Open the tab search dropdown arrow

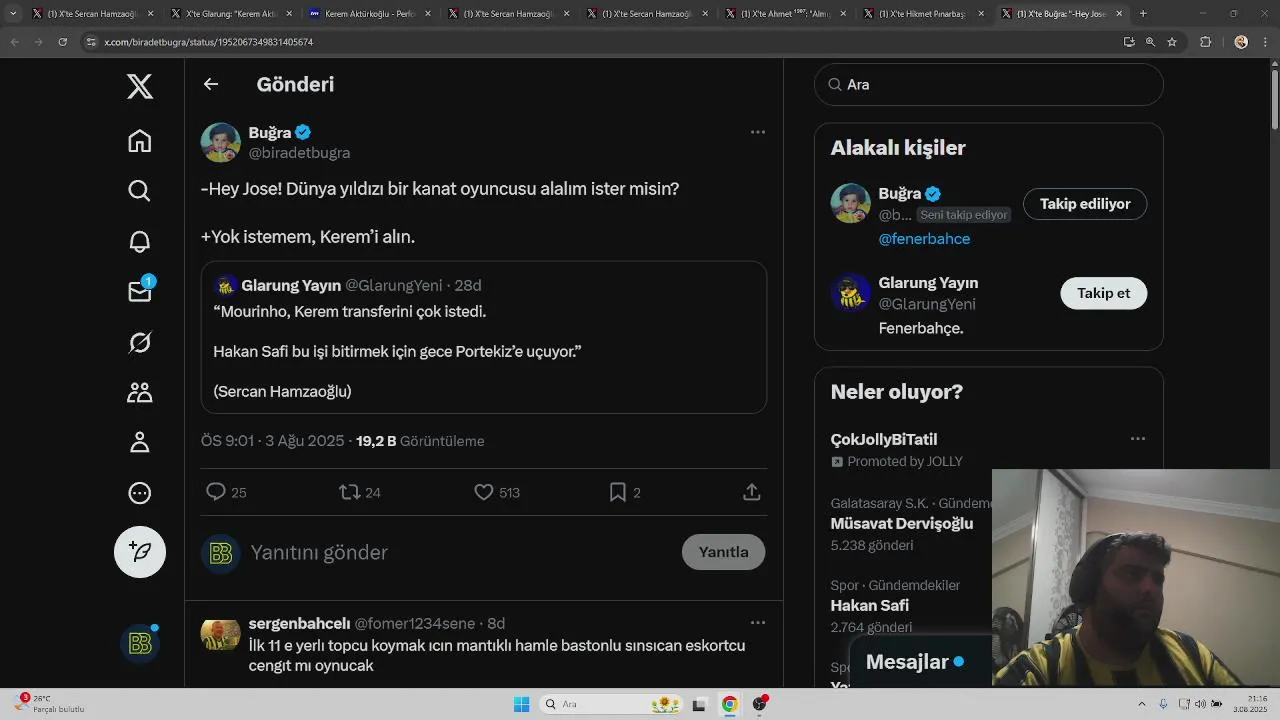12,14
